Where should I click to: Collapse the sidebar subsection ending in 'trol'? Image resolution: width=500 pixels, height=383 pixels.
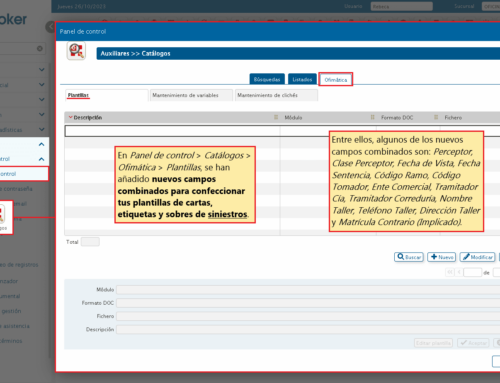tap(41, 159)
